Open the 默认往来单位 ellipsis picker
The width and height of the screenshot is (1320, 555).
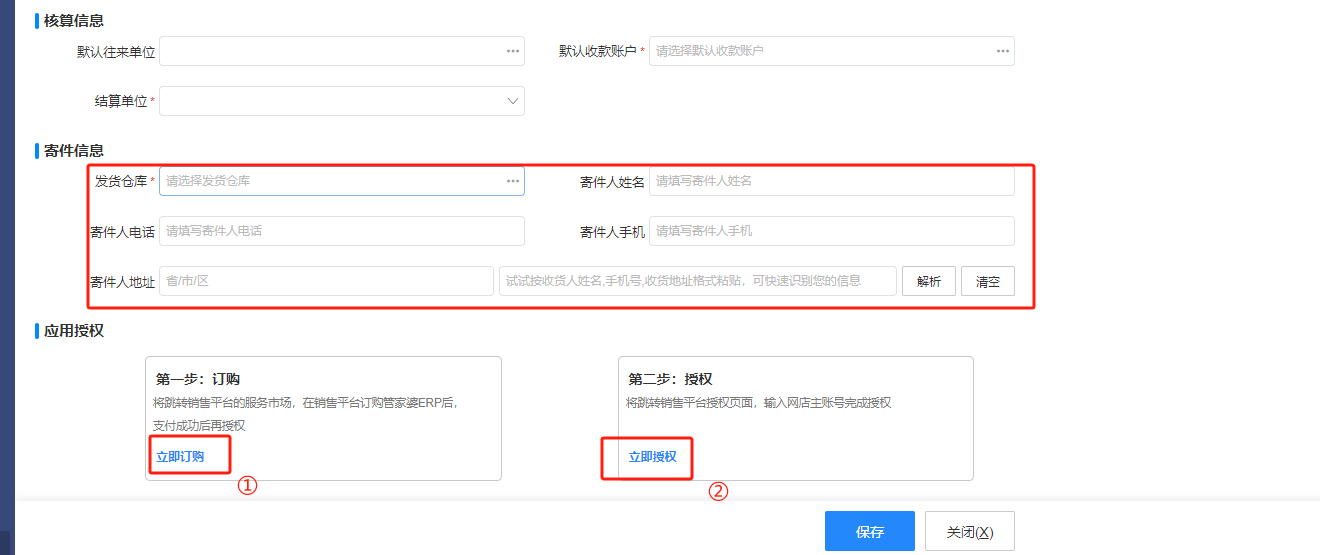[512, 51]
